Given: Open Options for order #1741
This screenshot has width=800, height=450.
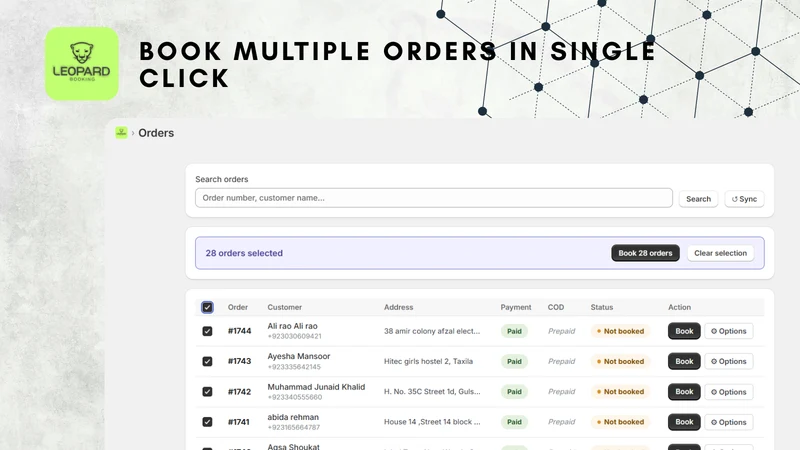Looking at the screenshot, I should tap(729, 422).
